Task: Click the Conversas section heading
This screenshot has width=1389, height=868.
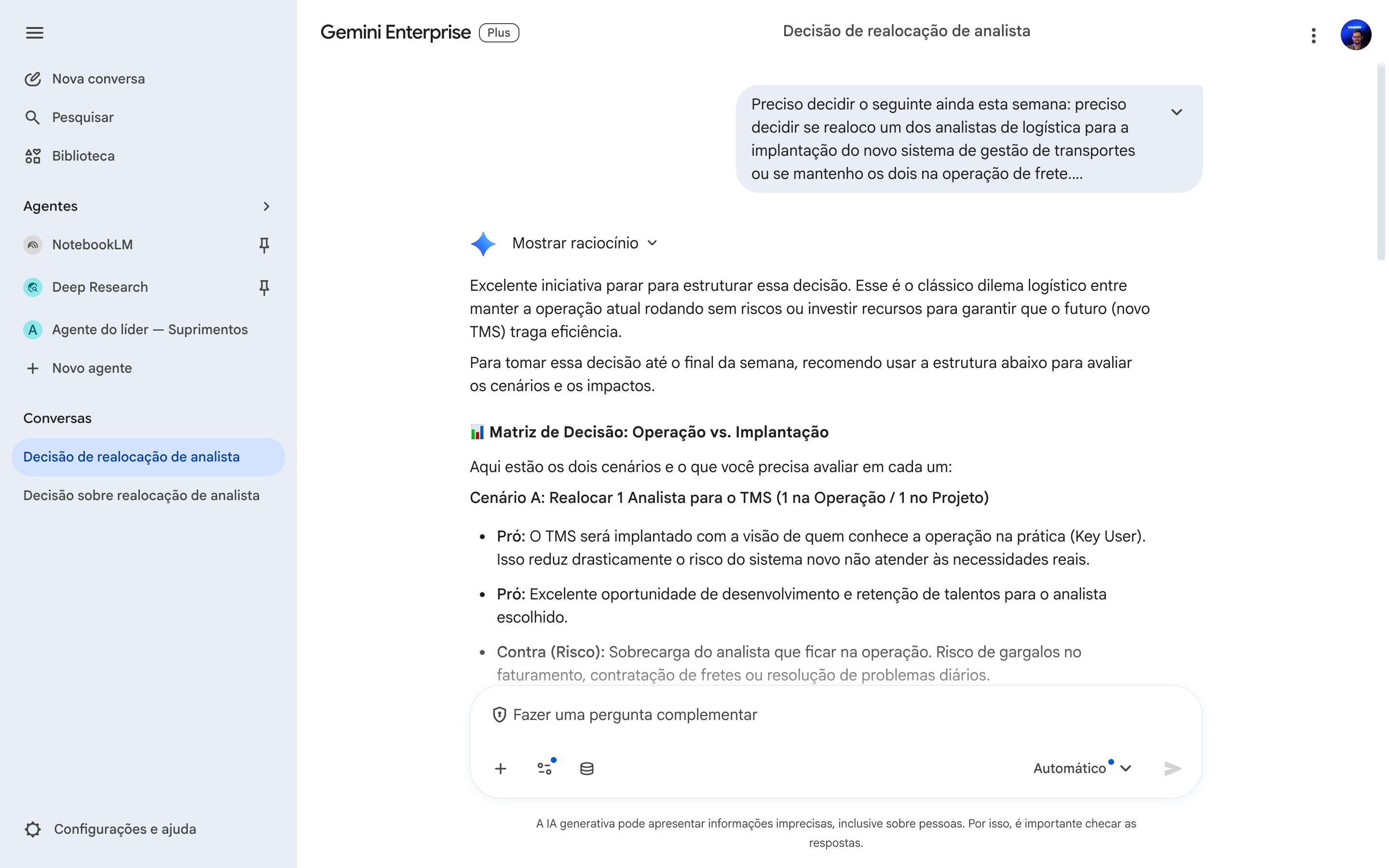Action: pos(57,418)
